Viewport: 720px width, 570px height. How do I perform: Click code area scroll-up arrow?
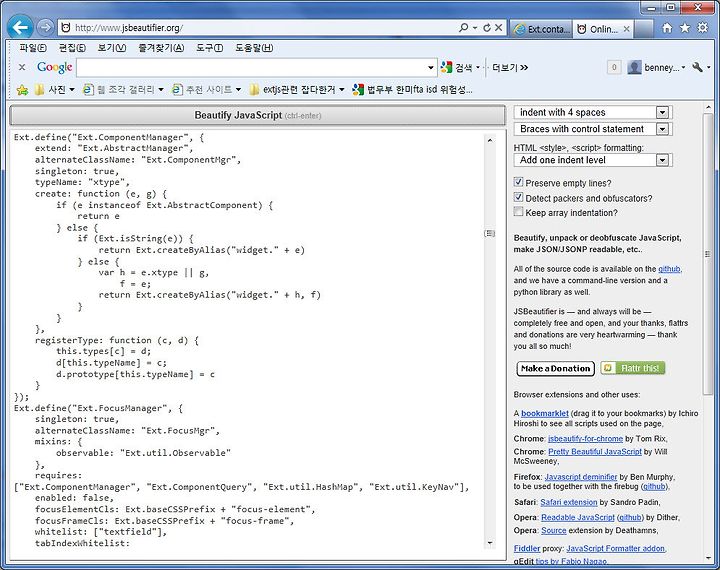(489, 140)
